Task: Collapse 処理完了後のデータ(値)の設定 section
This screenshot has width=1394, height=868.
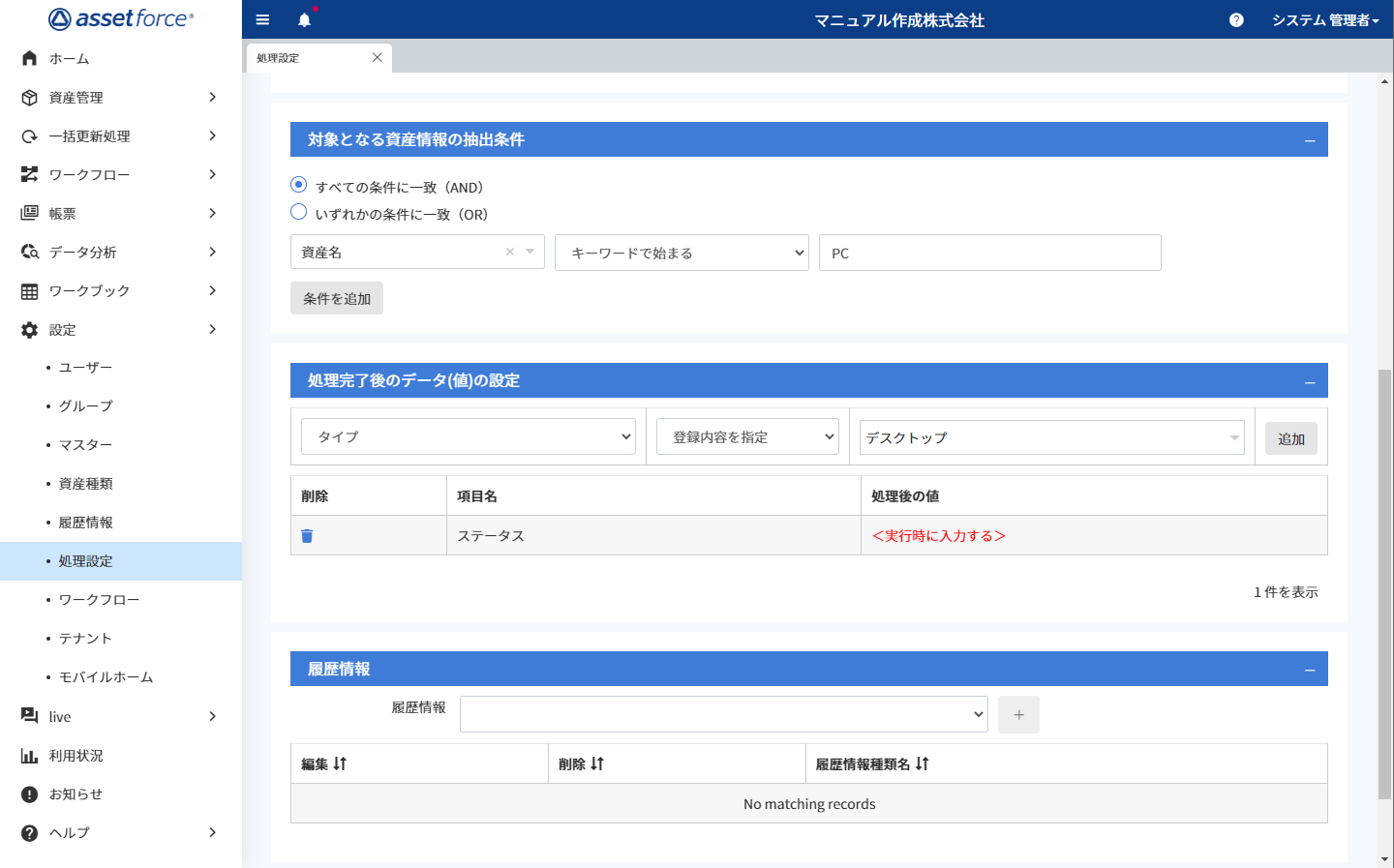Action: 1310,381
